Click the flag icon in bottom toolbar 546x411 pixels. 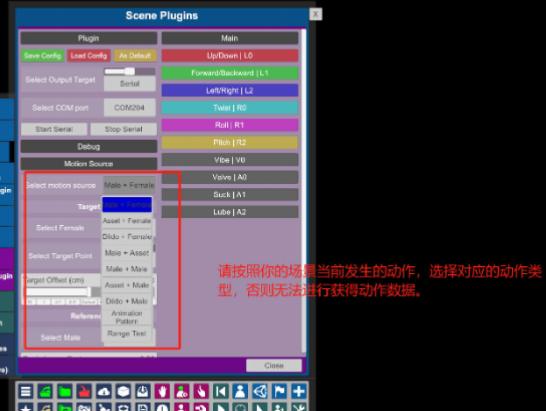point(279,391)
